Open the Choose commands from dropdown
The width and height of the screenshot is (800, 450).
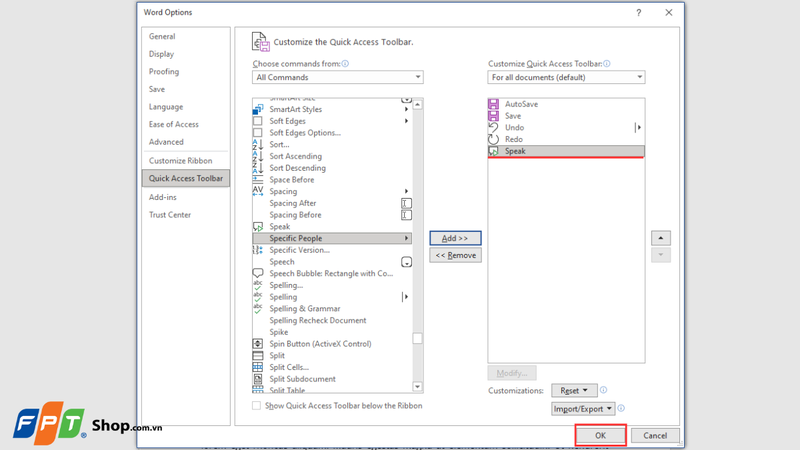[x=338, y=77]
